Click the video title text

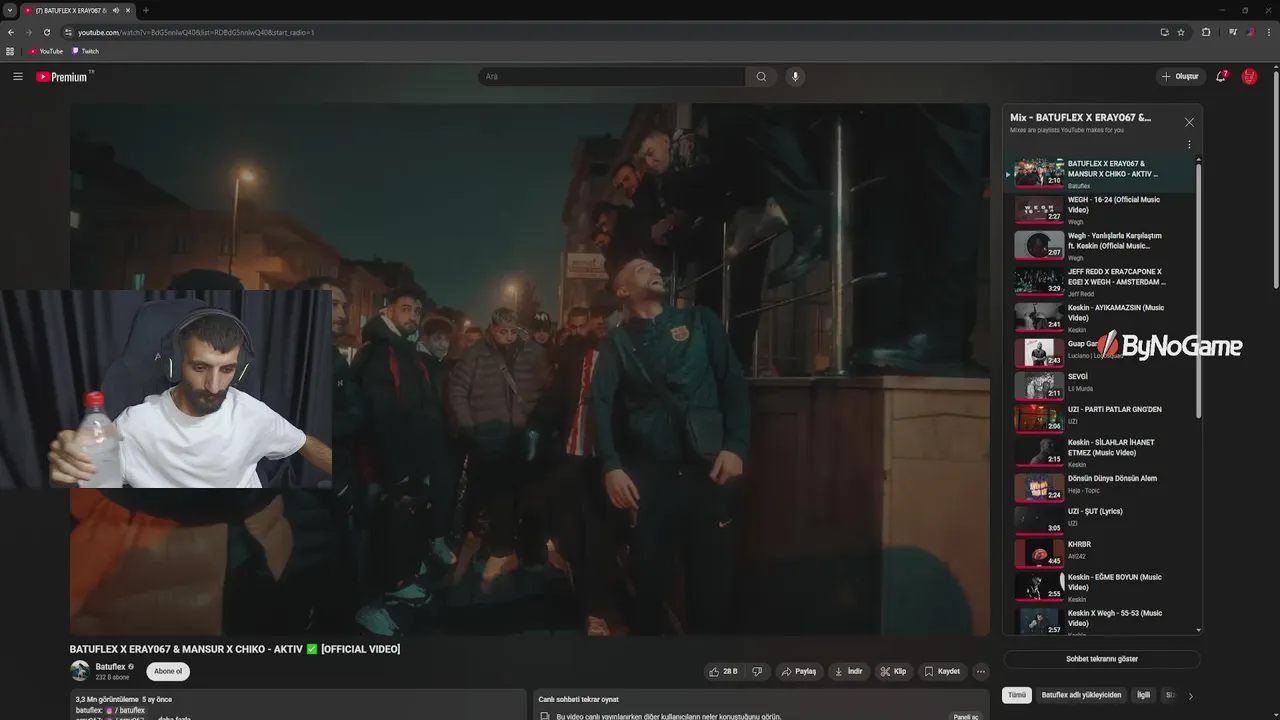[235, 649]
